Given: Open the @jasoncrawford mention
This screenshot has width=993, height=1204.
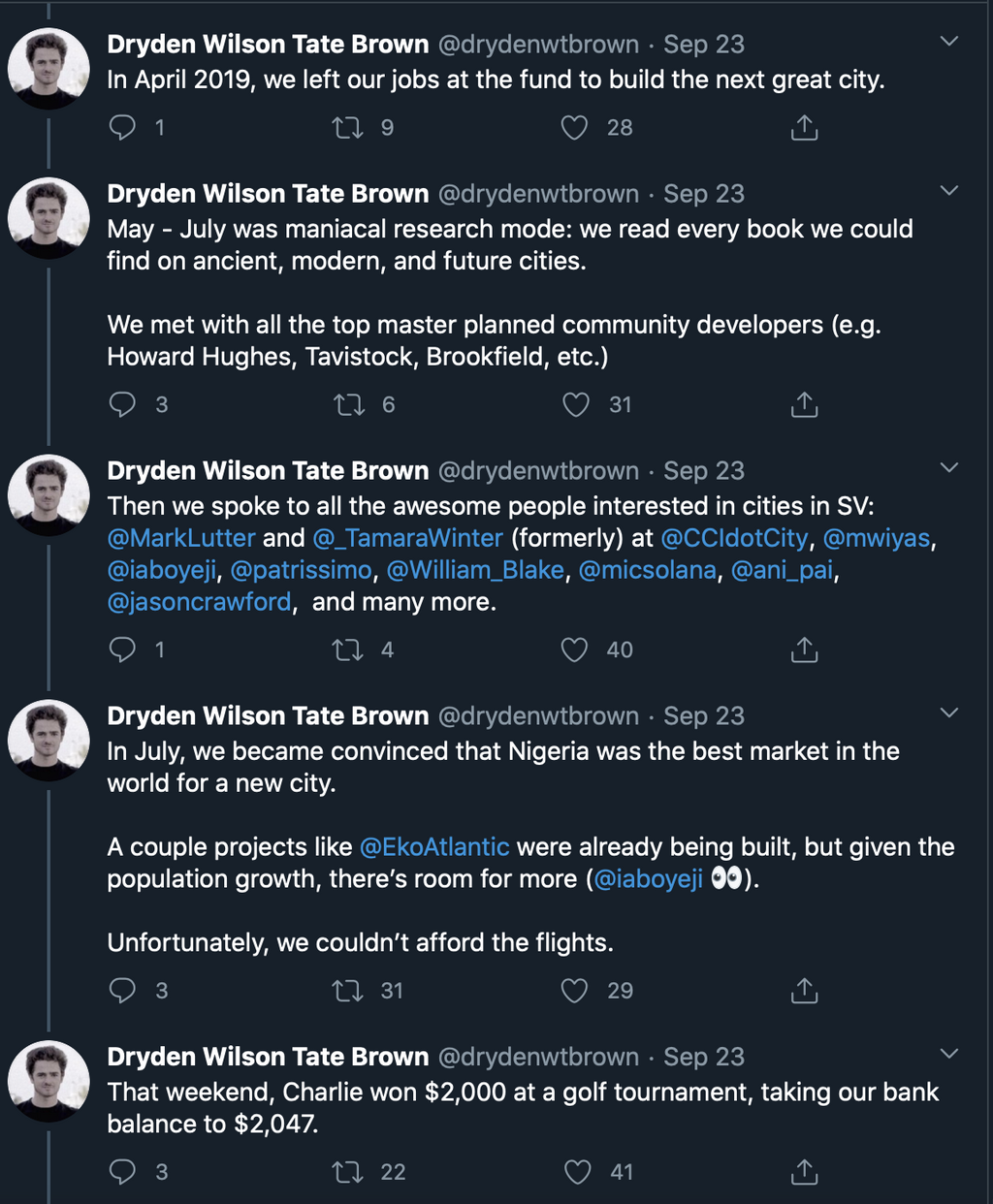Looking at the screenshot, I should [199, 602].
